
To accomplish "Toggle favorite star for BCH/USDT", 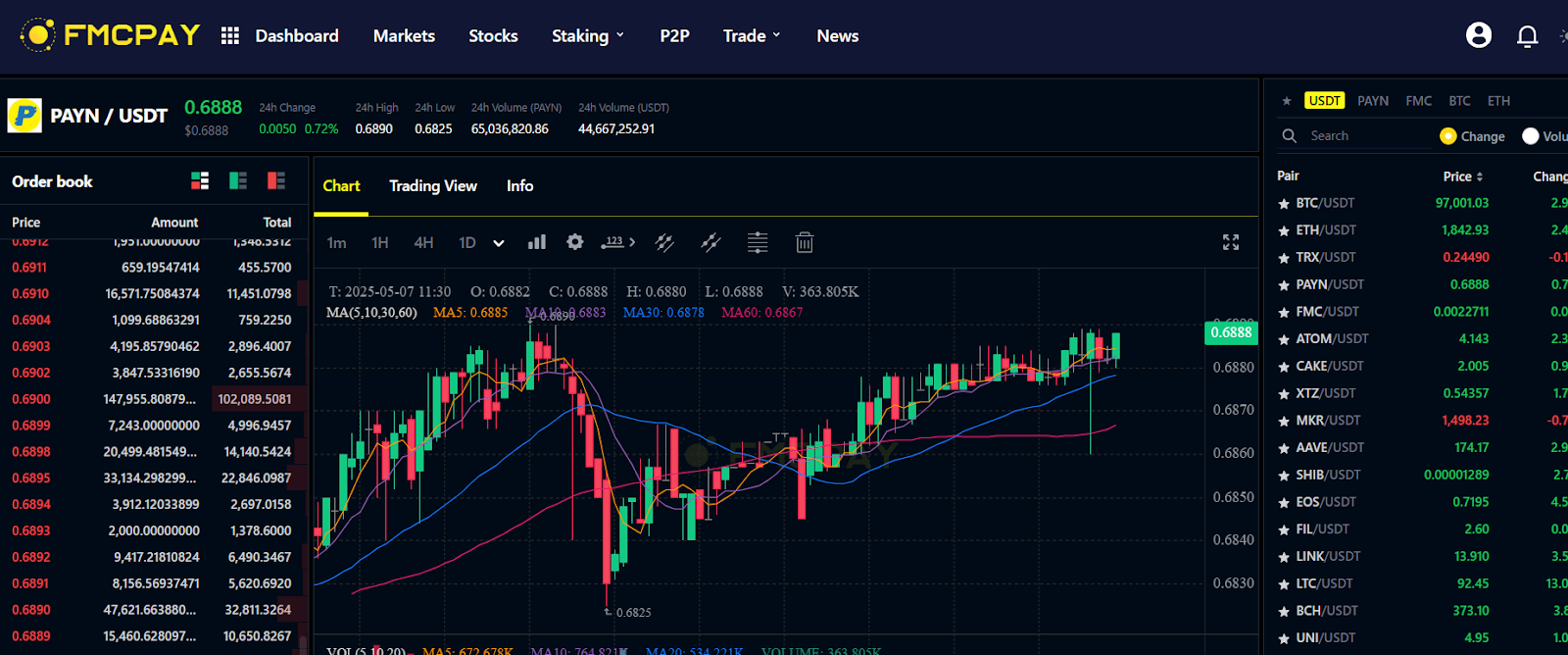I will click(1284, 611).
